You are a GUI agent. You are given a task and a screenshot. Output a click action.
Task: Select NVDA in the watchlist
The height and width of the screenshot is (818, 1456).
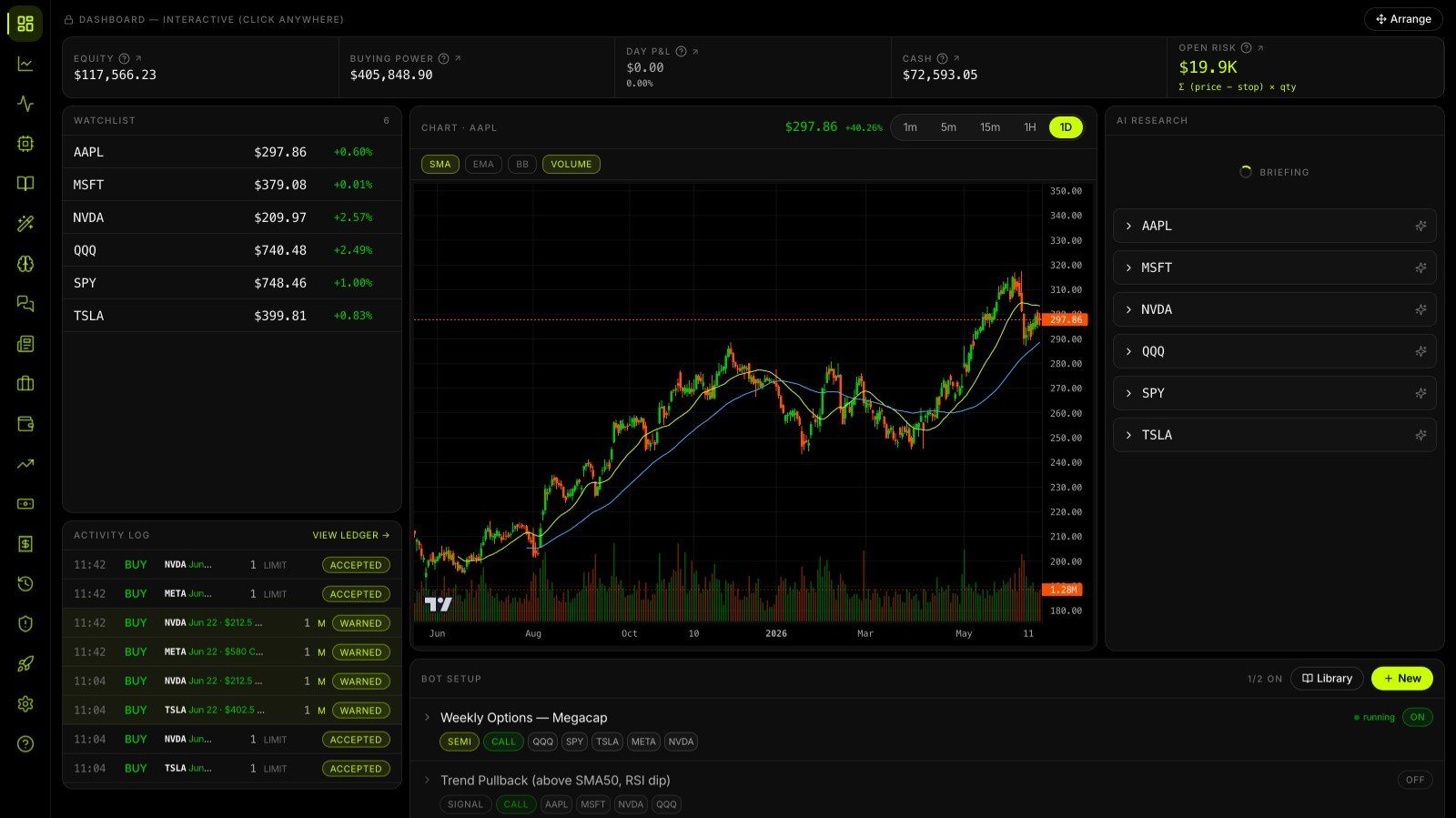coord(232,217)
